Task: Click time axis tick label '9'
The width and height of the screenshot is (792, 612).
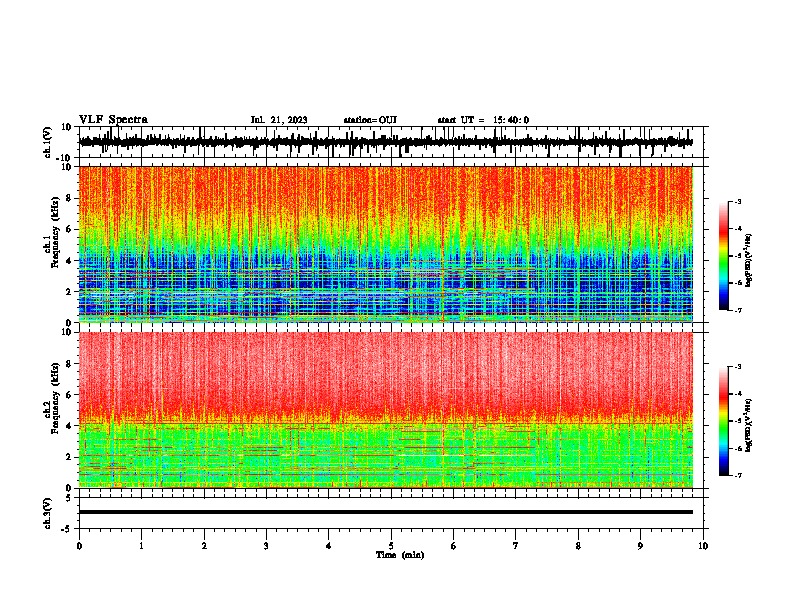Action: tap(640, 546)
